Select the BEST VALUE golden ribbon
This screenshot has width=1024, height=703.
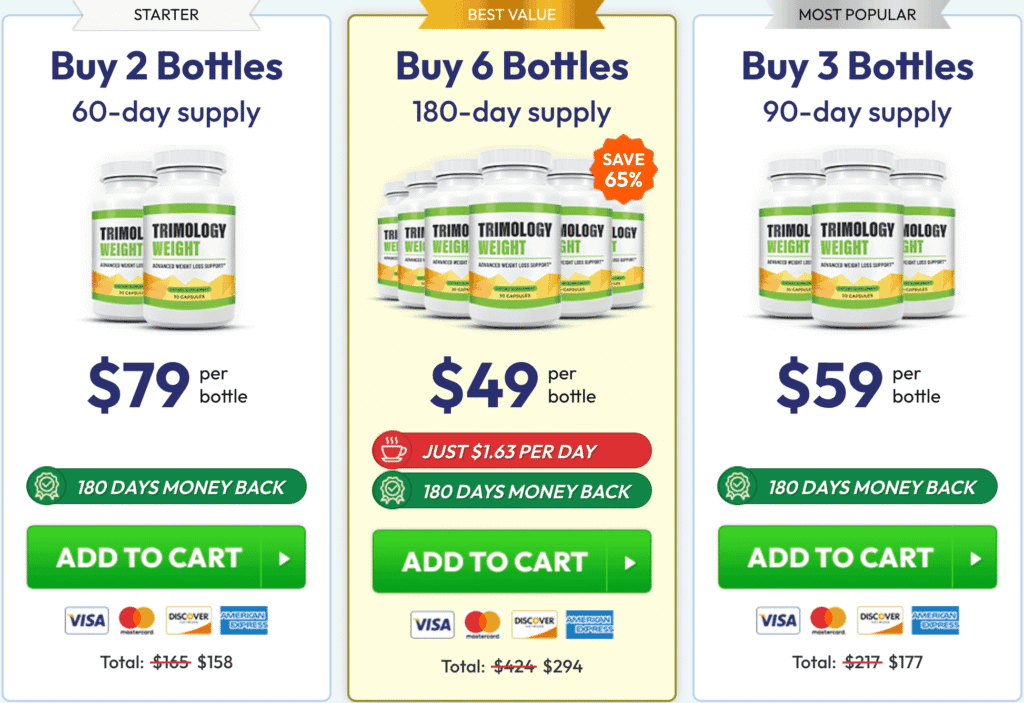[512, 15]
